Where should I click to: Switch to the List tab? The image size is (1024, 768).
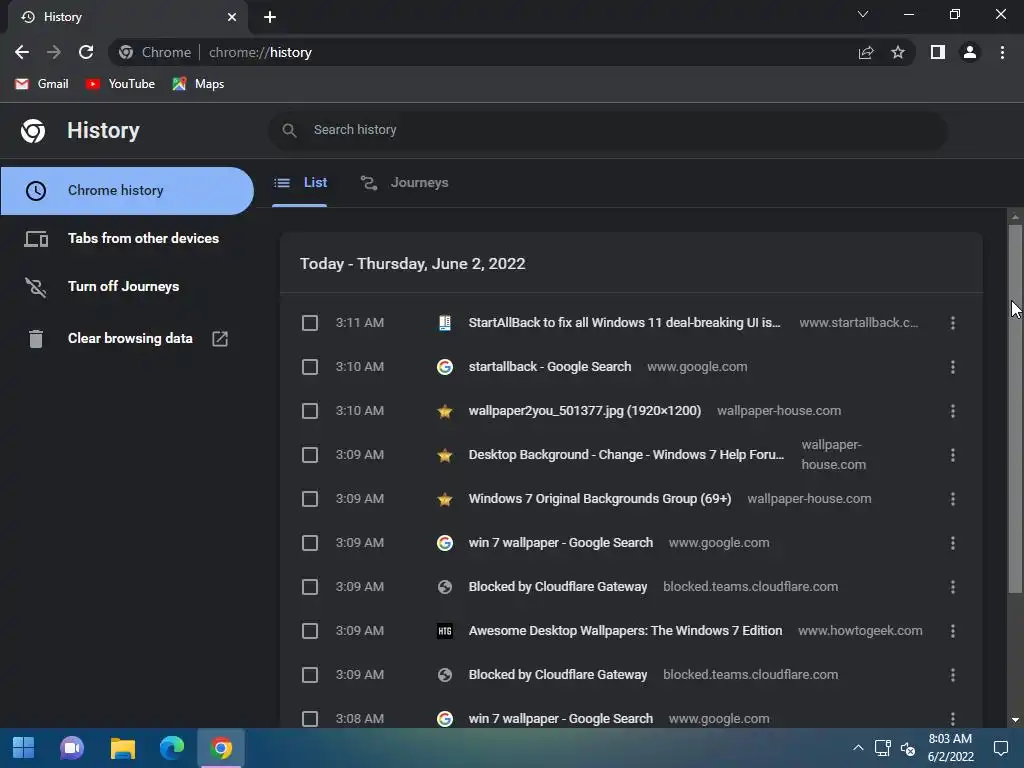pos(300,183)
